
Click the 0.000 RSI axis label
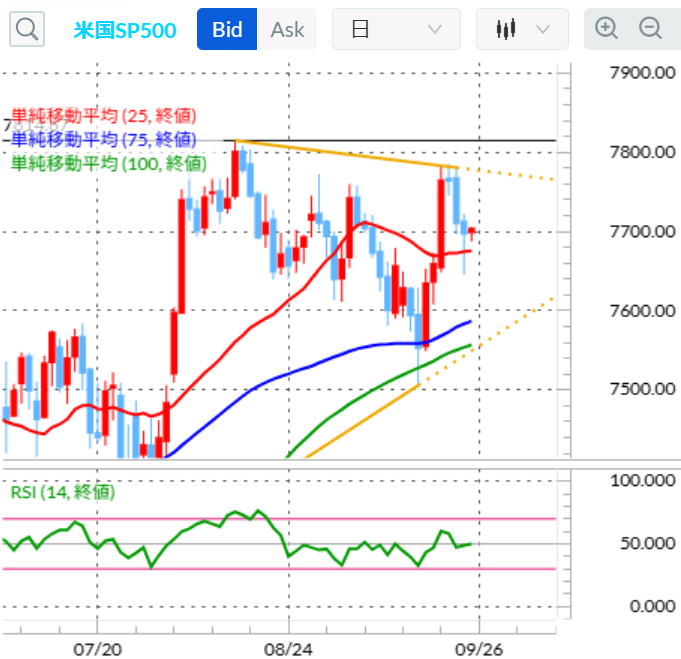pyautogui.click(x=652, y=606)
